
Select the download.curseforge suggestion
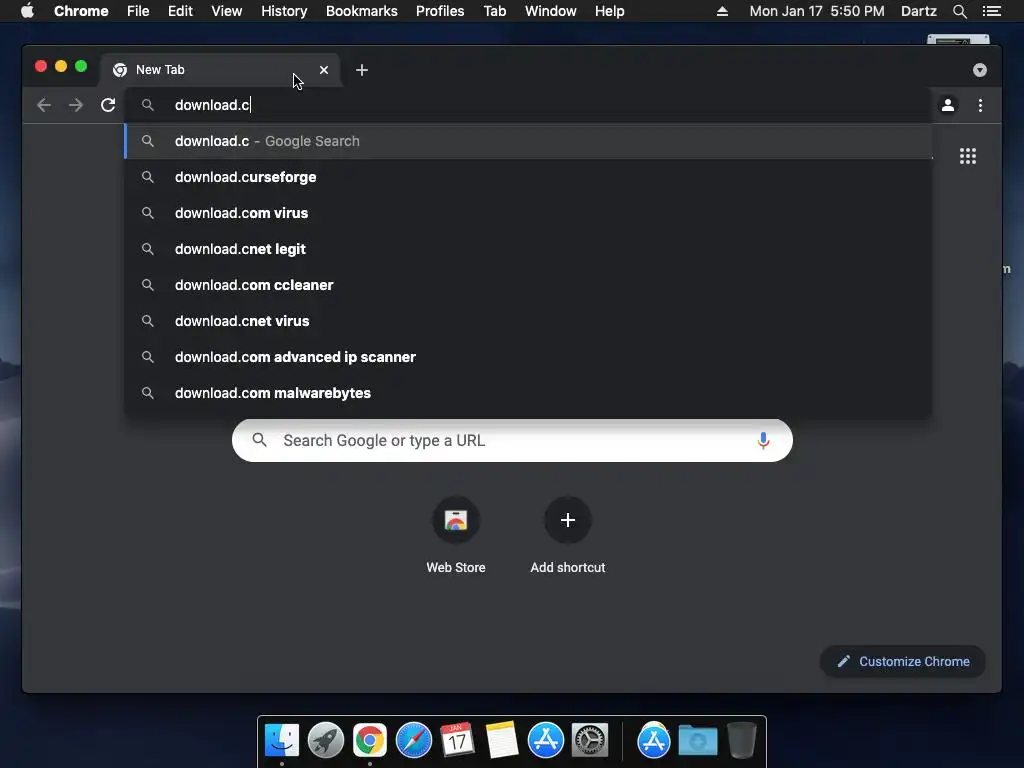point(528,177)
